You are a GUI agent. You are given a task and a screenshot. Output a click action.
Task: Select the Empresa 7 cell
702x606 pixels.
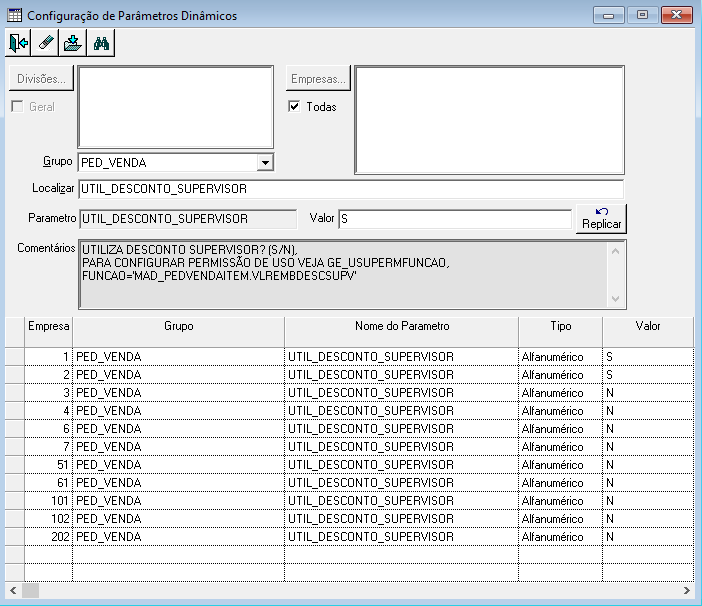pos(48,447)
